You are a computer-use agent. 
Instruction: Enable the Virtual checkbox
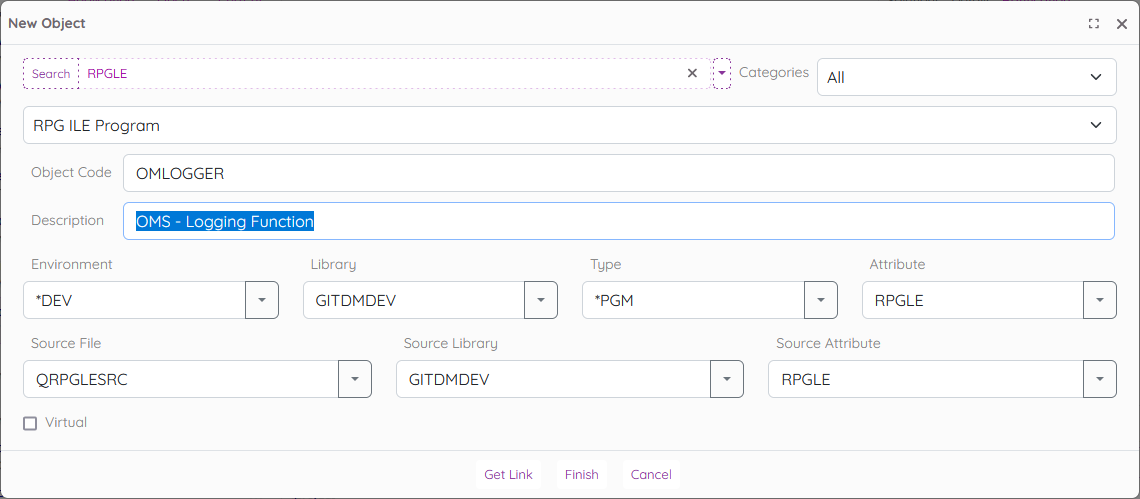click(30, 423)
